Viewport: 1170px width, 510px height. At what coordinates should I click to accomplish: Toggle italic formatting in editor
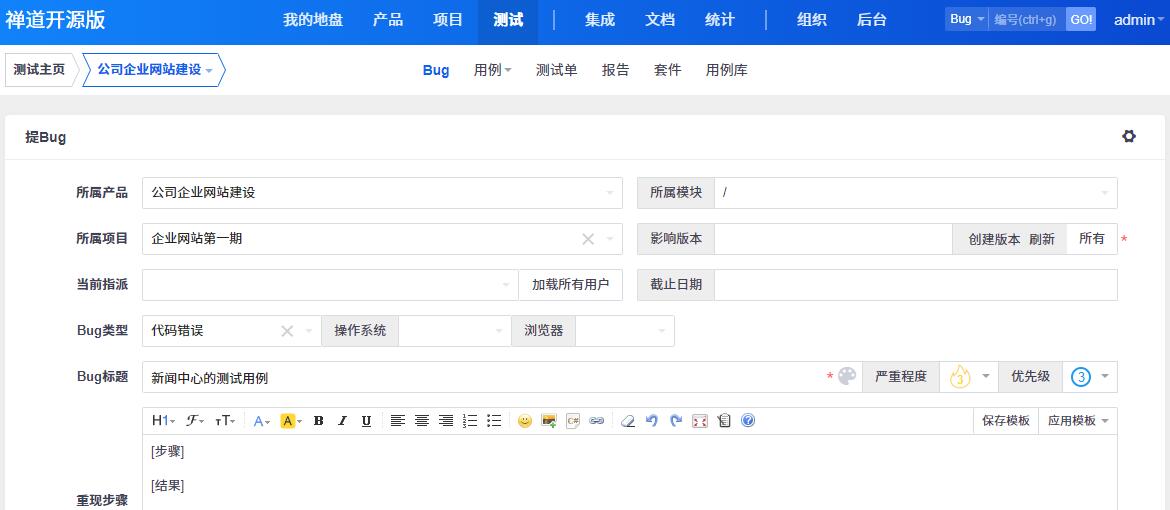coord(342,421)
